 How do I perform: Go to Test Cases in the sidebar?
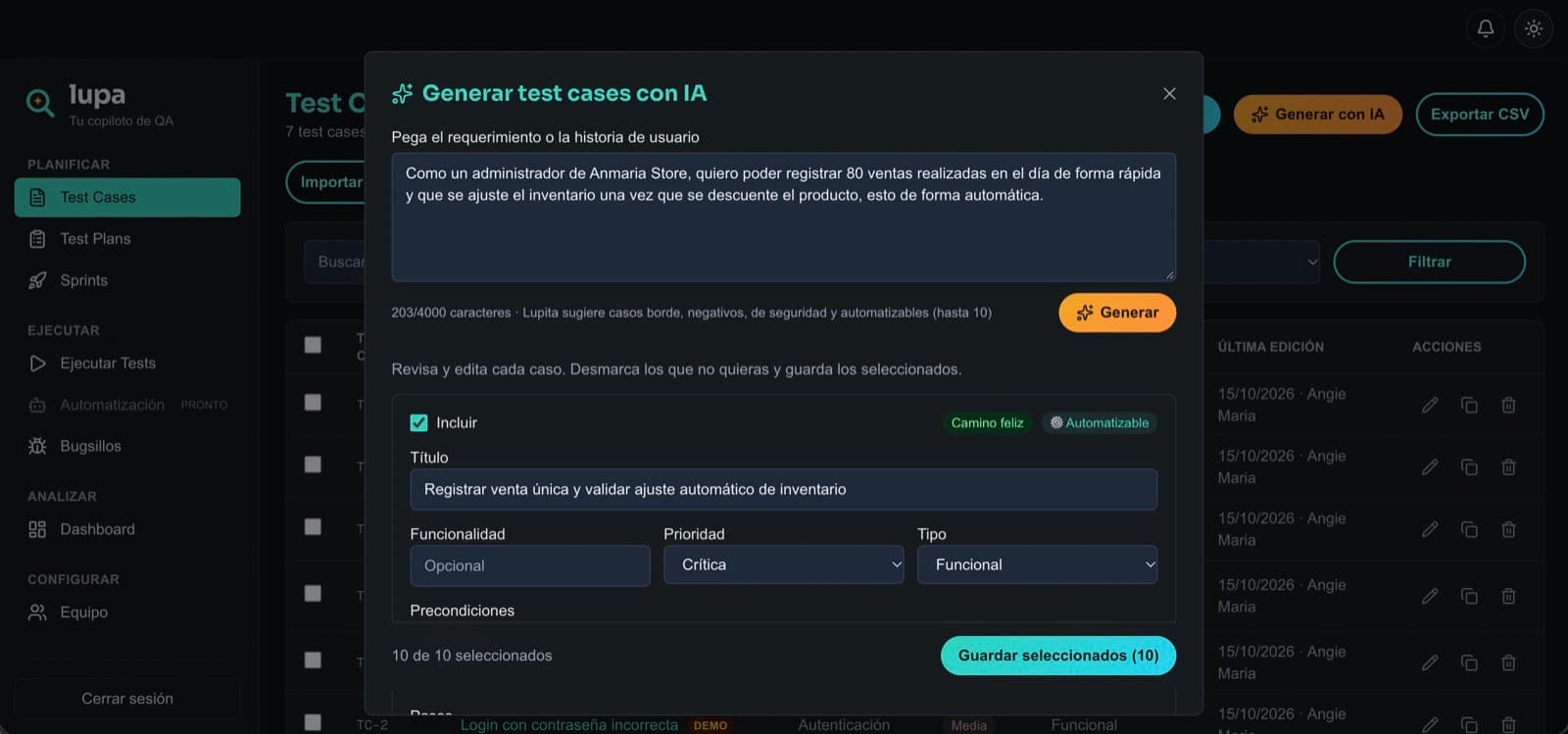click(x=127, y=197)
